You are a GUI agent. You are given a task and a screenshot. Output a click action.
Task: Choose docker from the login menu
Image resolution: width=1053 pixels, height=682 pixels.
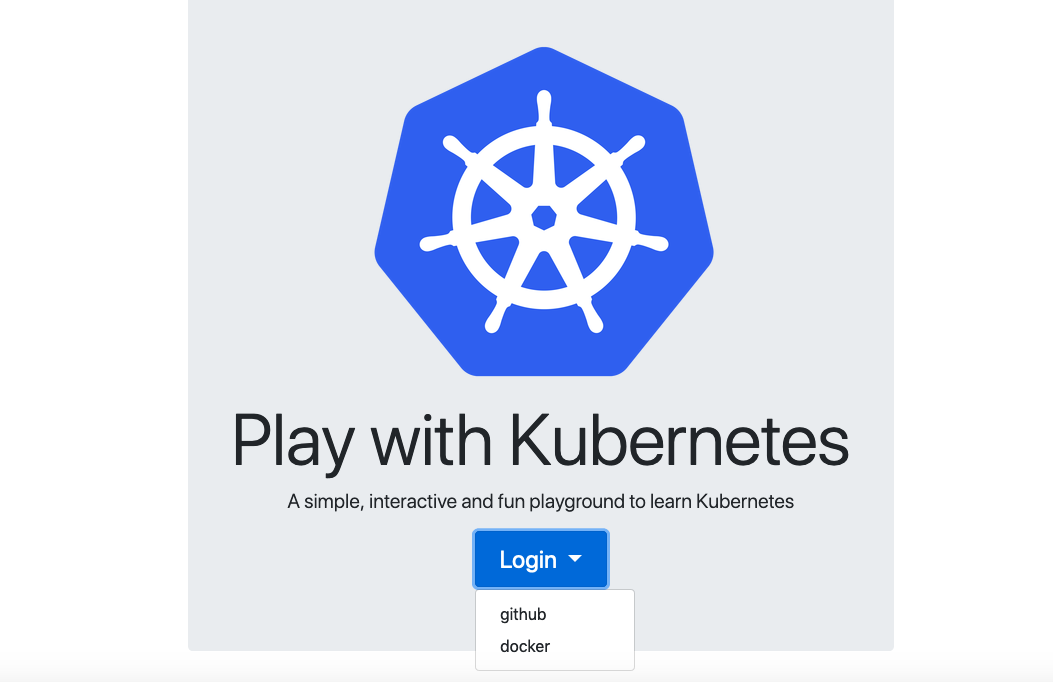pyautogui.click(x=555, y=646)
